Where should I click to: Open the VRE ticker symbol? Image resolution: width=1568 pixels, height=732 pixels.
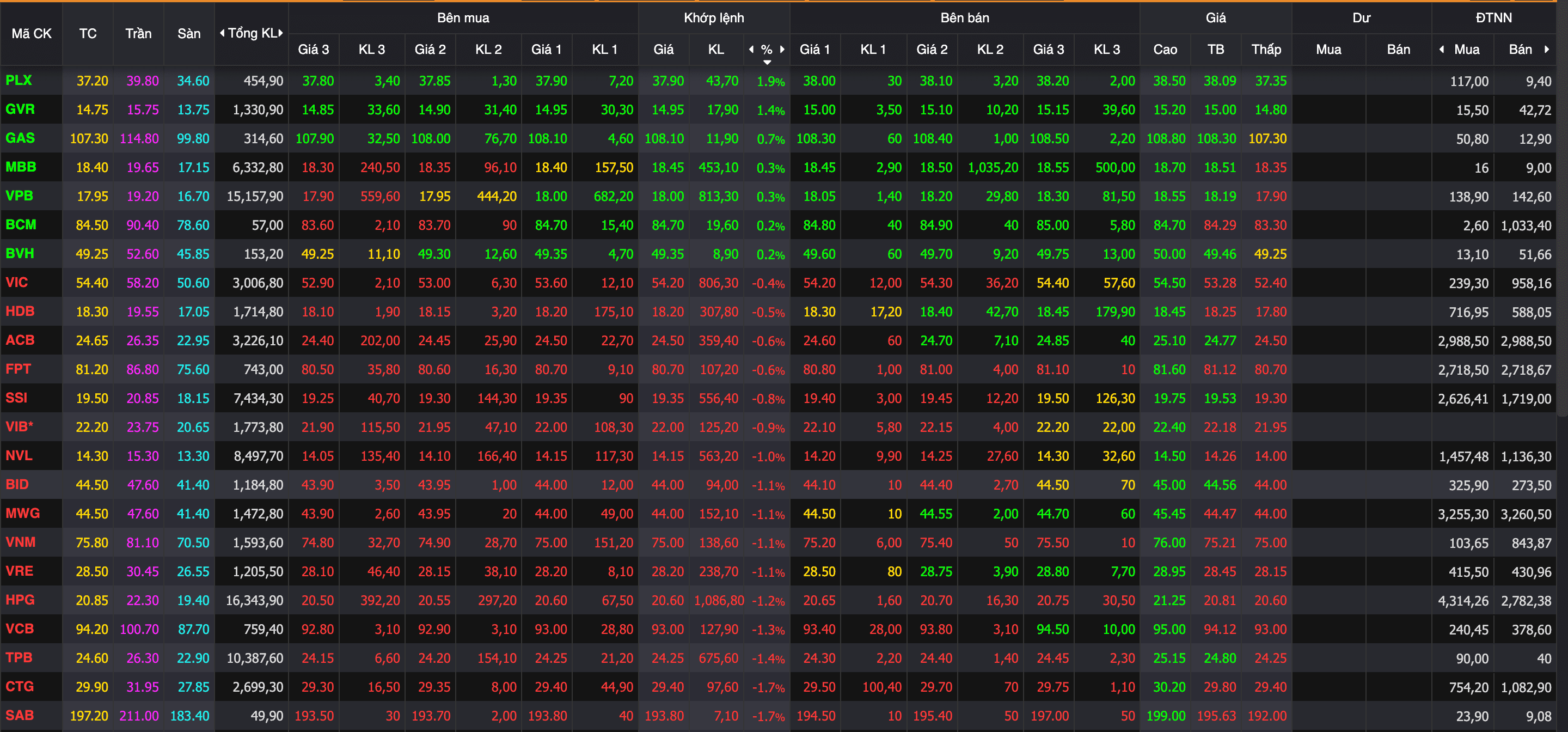(x=19, y=571)
